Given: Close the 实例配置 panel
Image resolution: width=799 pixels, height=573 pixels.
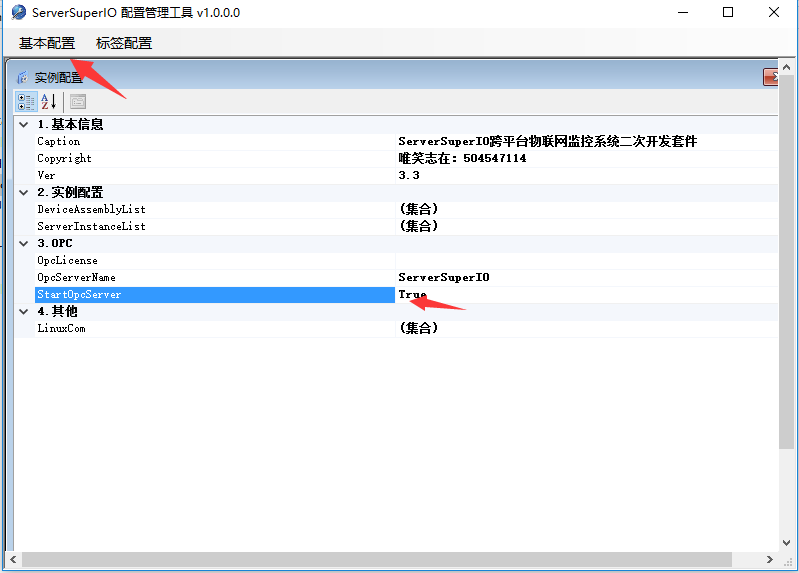Looking at the screenshot, I should (770, 77).
